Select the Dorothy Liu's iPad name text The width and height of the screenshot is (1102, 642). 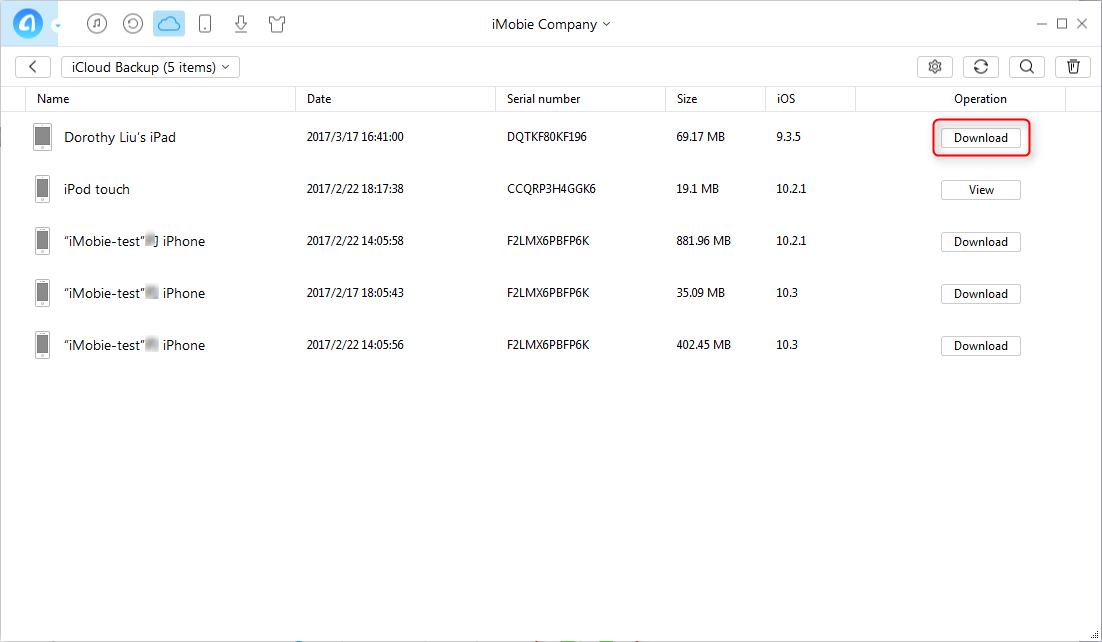pyautogui.click(x=120, y=137)
